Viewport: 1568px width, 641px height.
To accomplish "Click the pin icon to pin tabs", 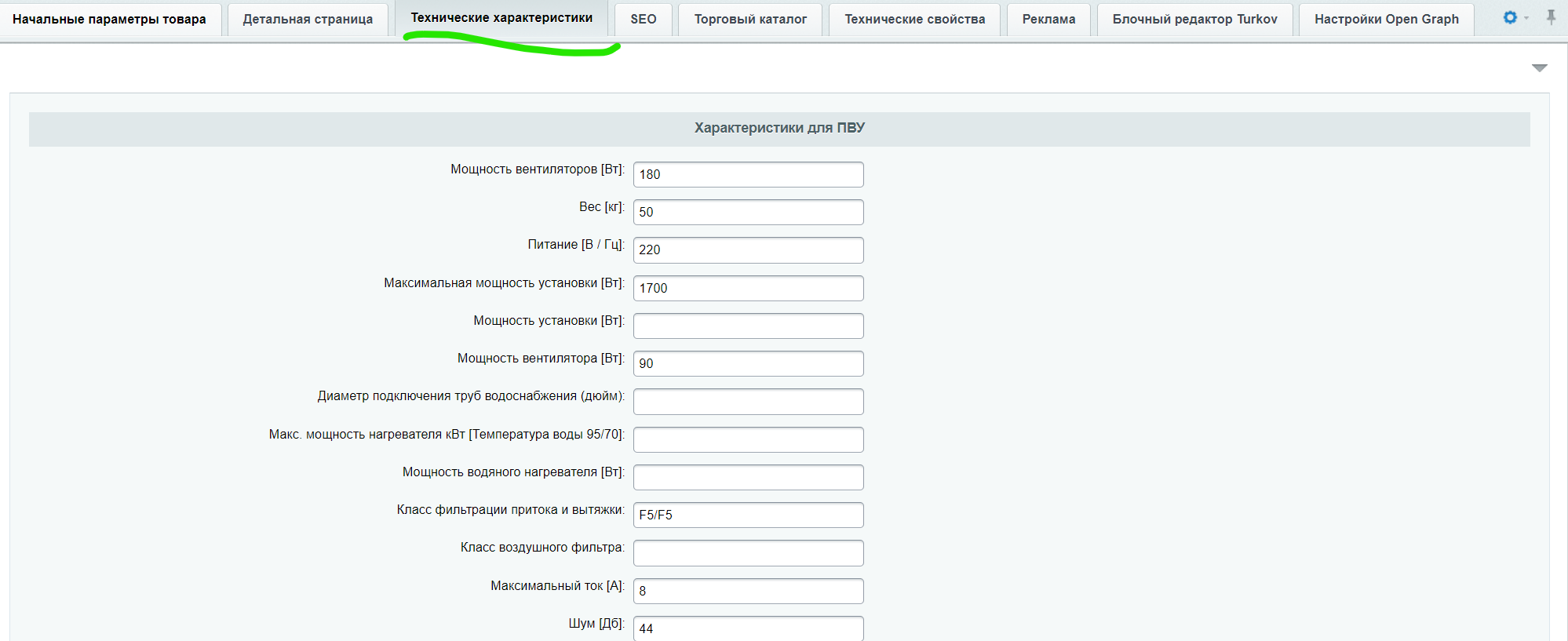I will pyautogui.click(x=1551, y=17).
